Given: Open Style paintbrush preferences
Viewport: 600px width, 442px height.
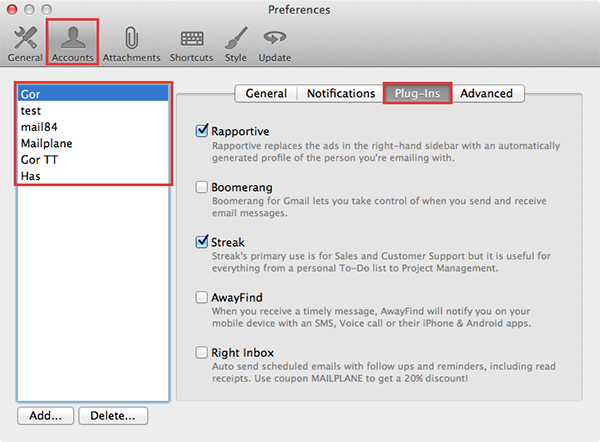Looking at the screenshot, I should [x=236, y=43].
